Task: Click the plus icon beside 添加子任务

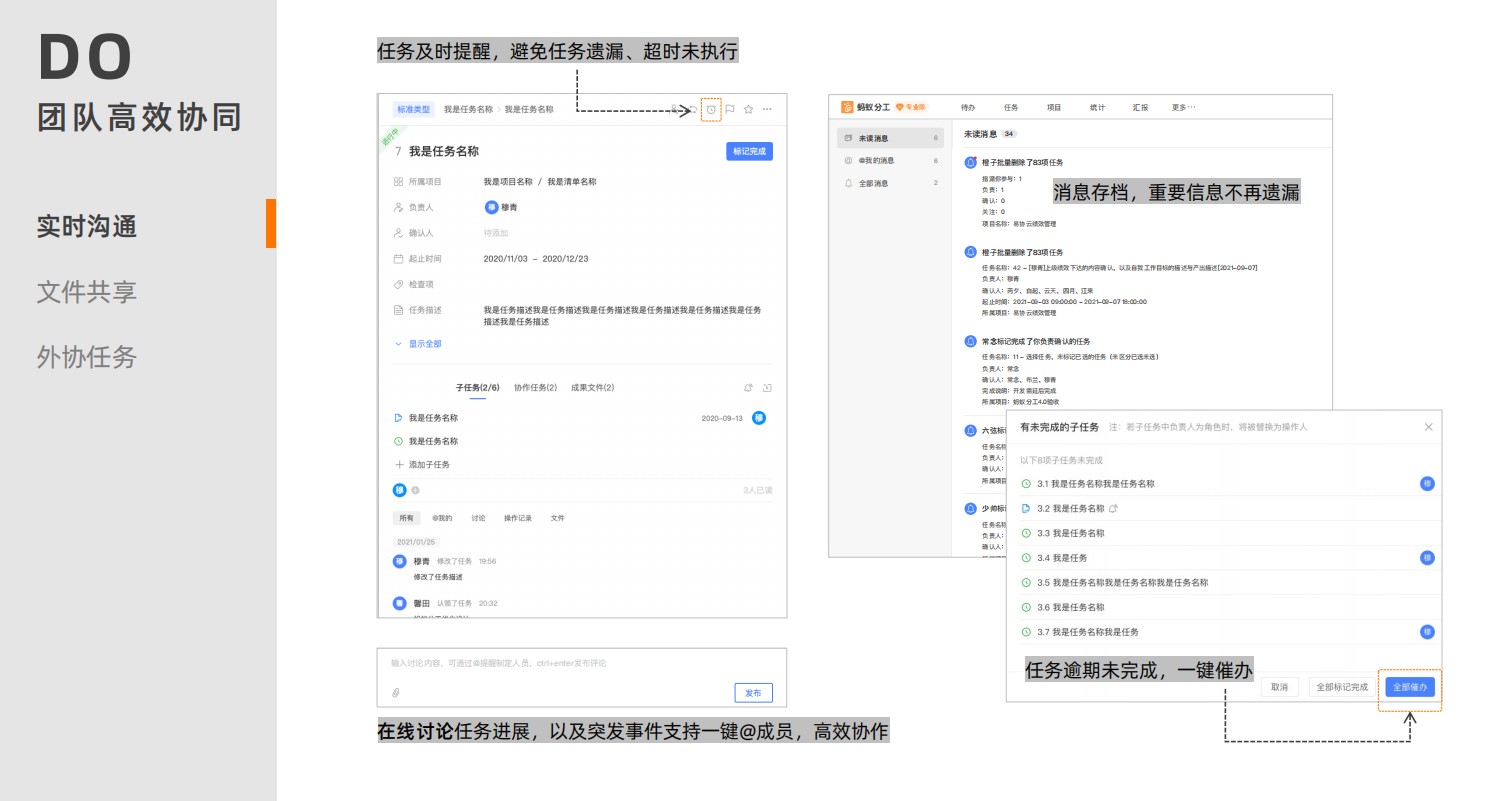Action: click(399, 465)
